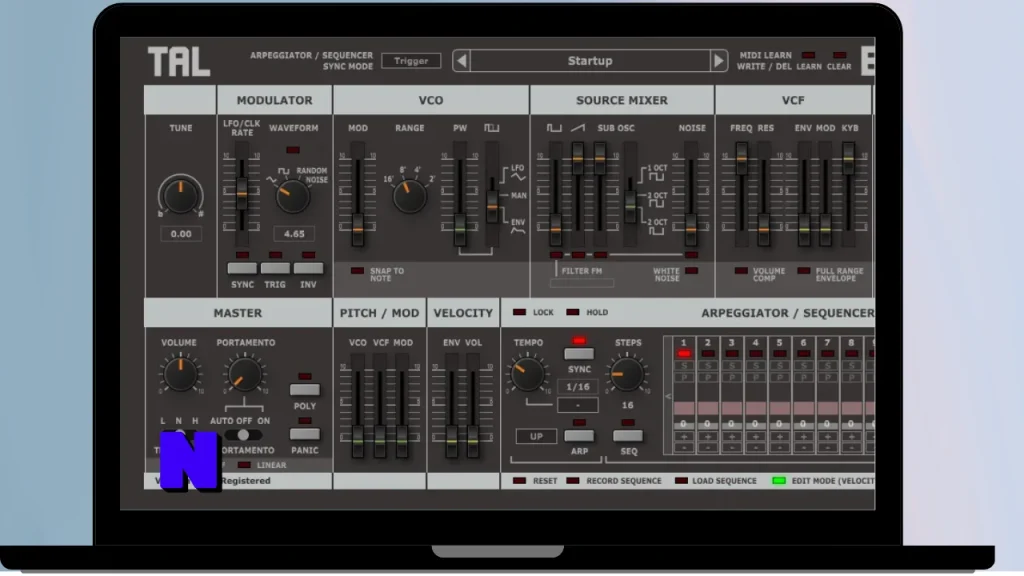Screen dimensions: 1024x576
Task: Toggle the arpeggiator LOCK LED
Action: pos(519,312)
